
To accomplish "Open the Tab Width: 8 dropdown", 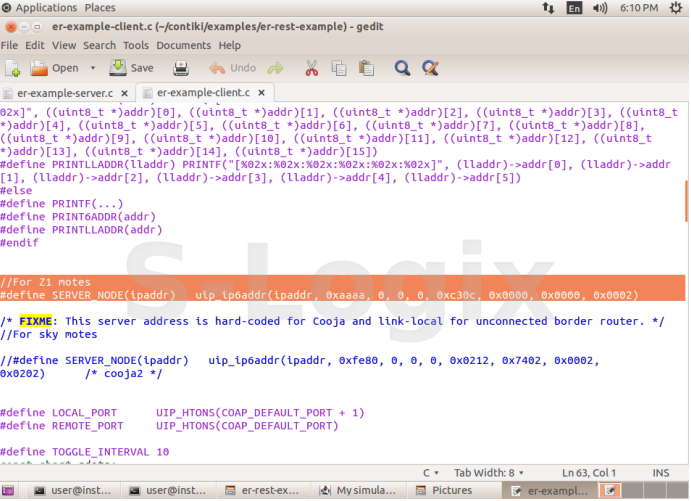I will coord(488,473).
